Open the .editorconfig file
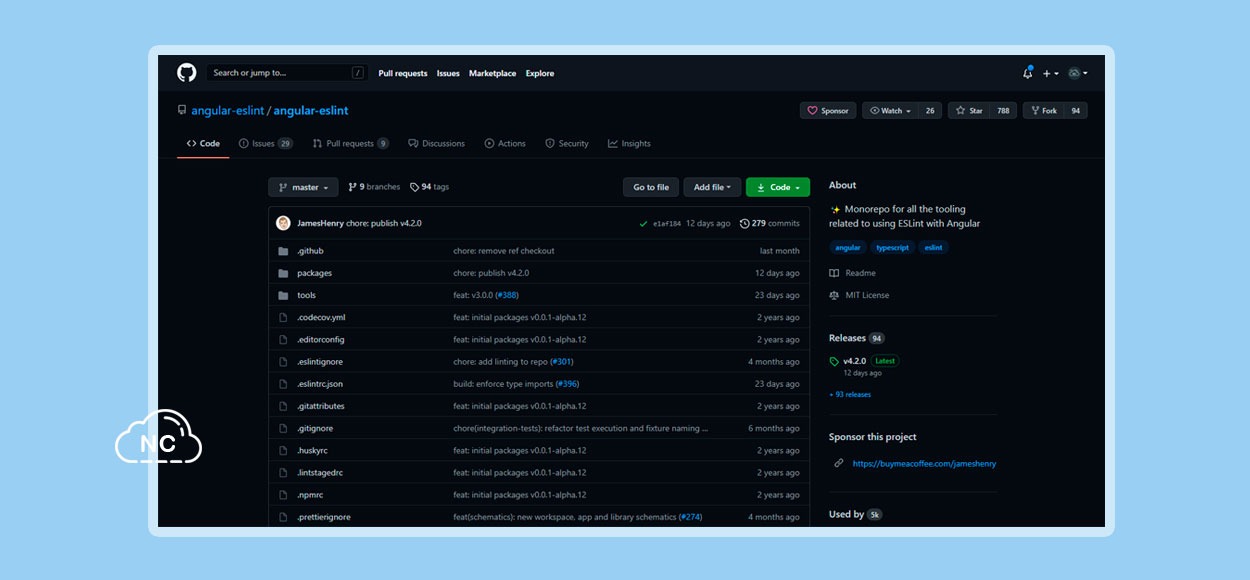1250x580 pixels. (320, 339)
